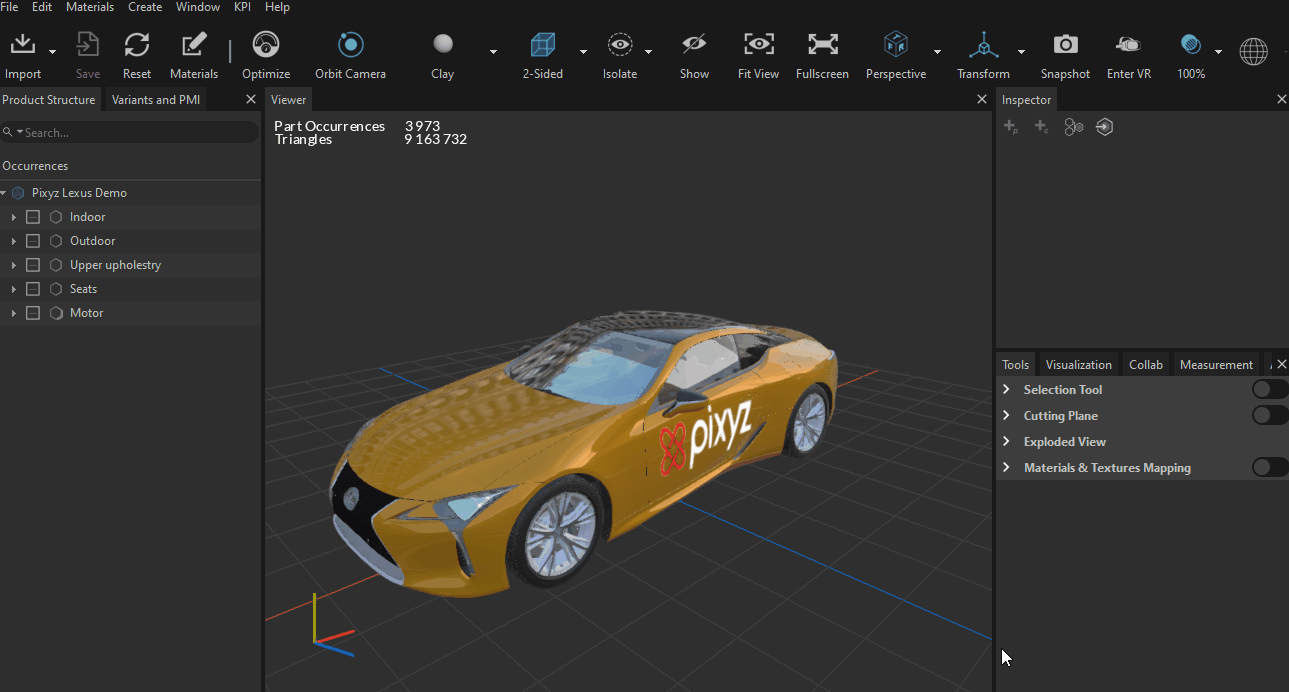This screenshot has height=692, width=1289.
Task: Open the Materials menu
Action: [x=90, y=7]
